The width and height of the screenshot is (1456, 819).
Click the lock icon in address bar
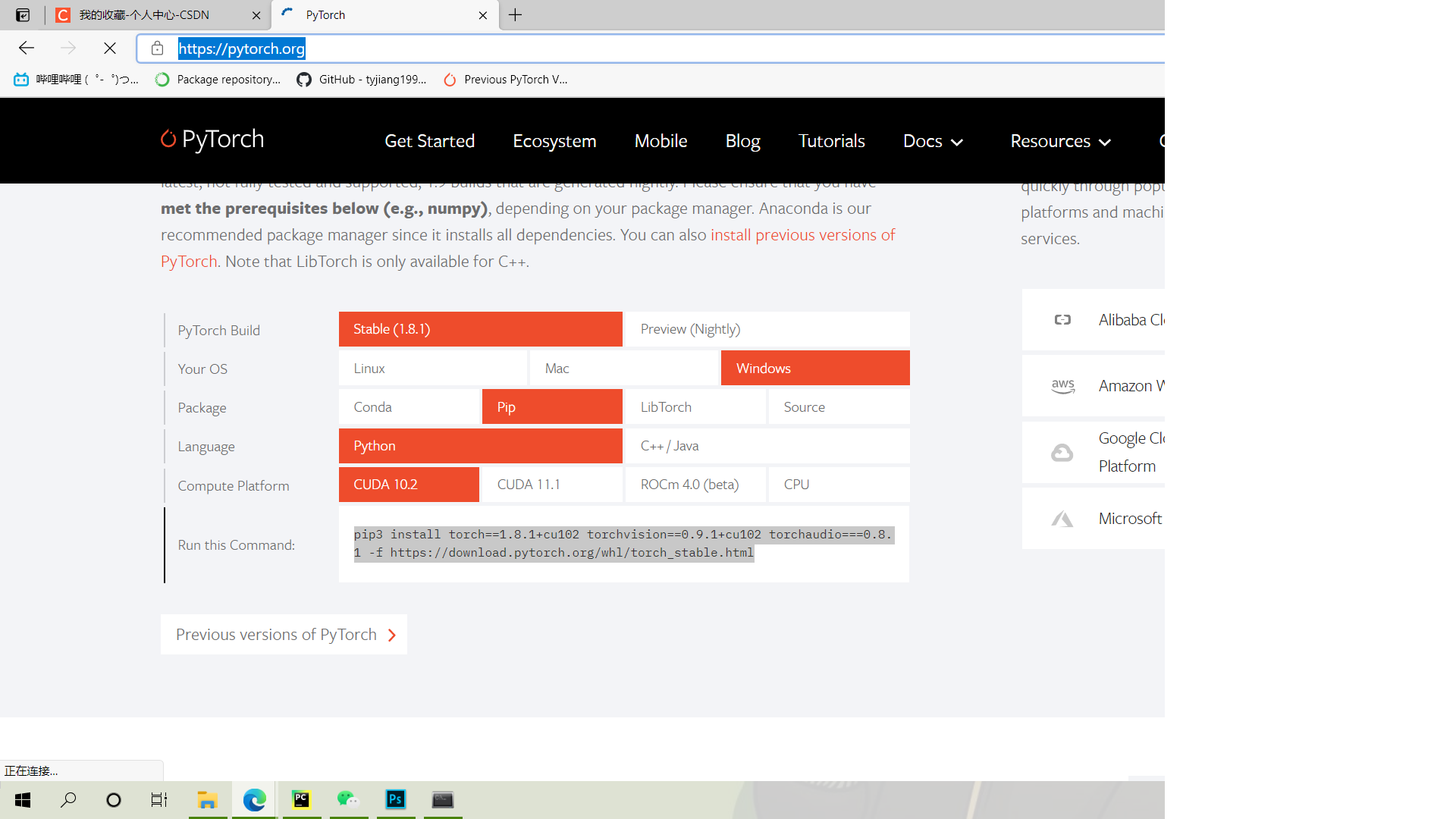158,48
